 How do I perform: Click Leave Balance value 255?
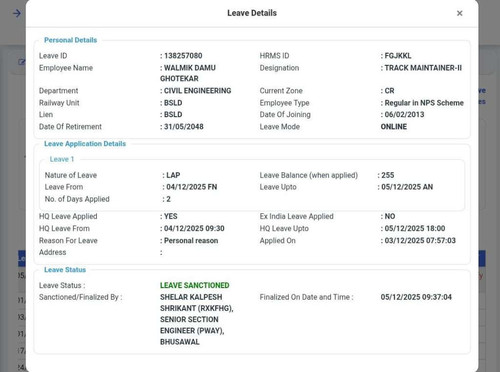tap(388, 175)
